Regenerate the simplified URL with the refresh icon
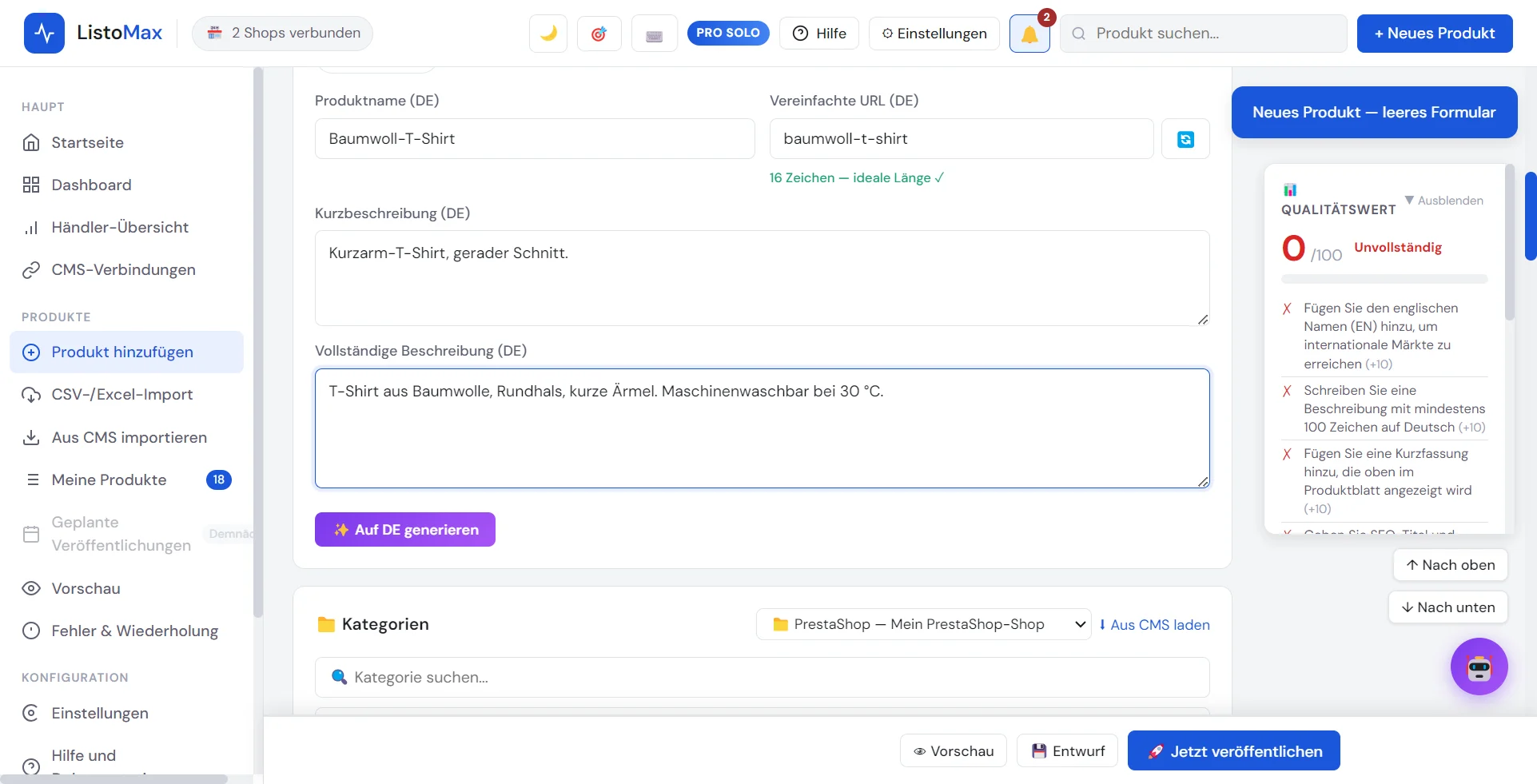Image resolution: width=1537 pixels, height=784 pixels. tap(1185, 139)
